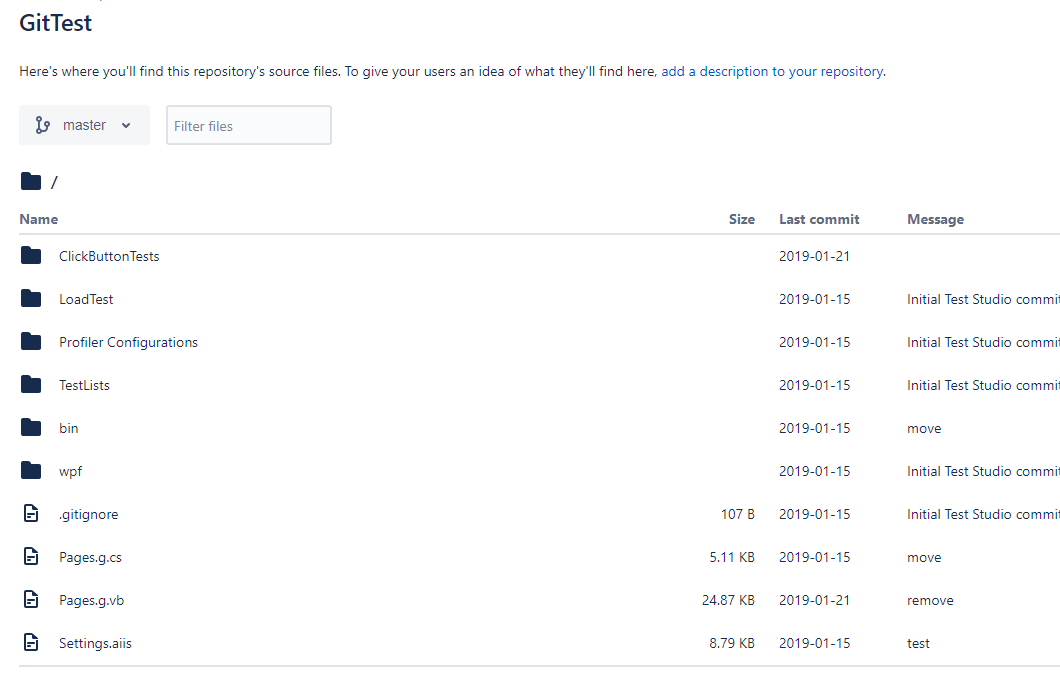Click the root folder icon above Name

(31, 181)
